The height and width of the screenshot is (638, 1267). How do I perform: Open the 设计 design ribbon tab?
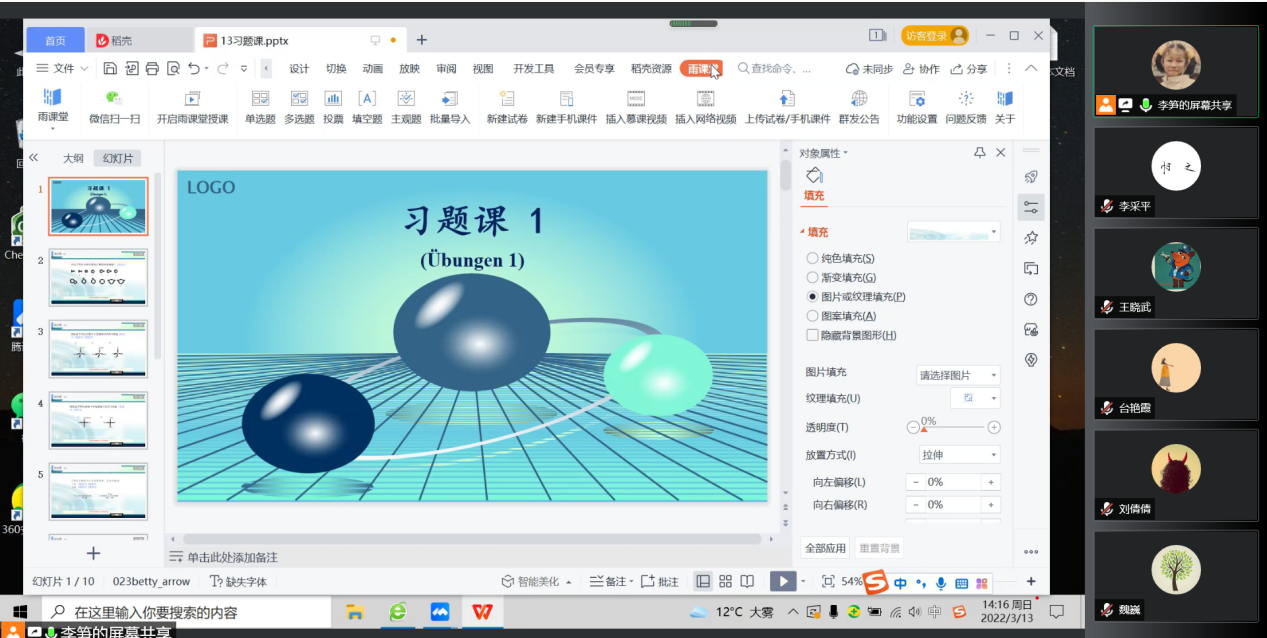299,69
